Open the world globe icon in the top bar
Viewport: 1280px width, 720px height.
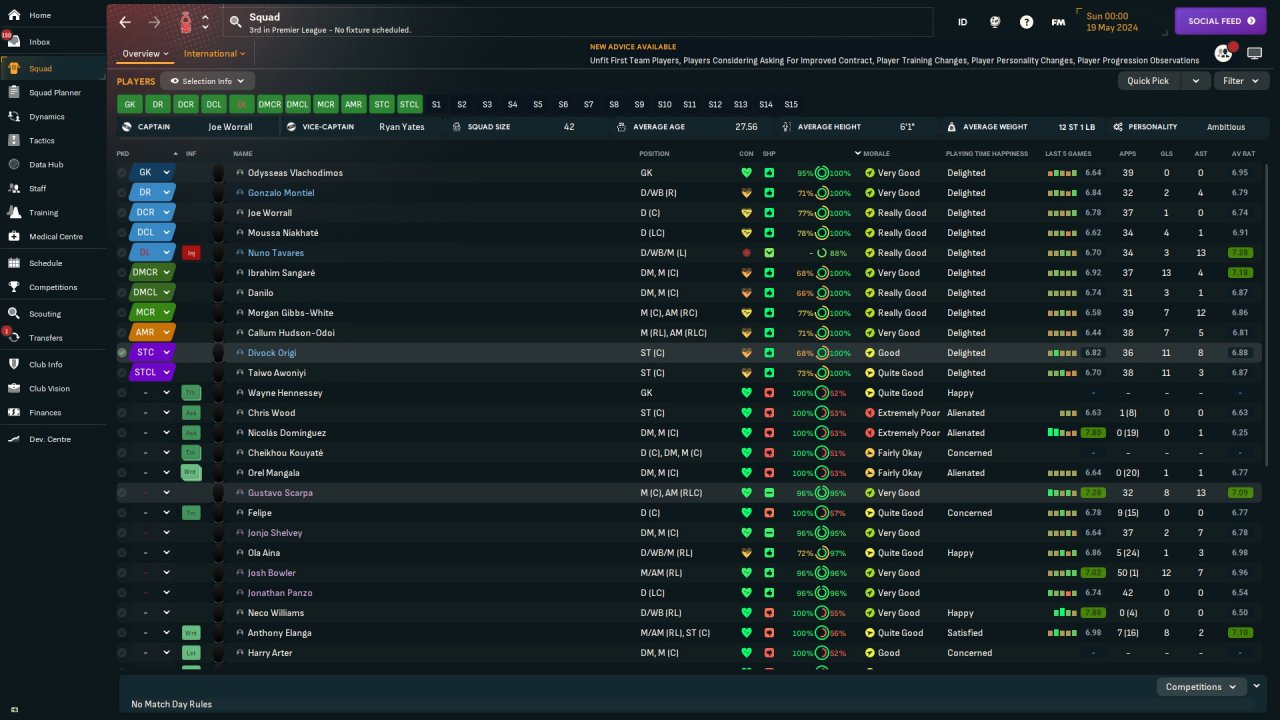coord(995,22)
